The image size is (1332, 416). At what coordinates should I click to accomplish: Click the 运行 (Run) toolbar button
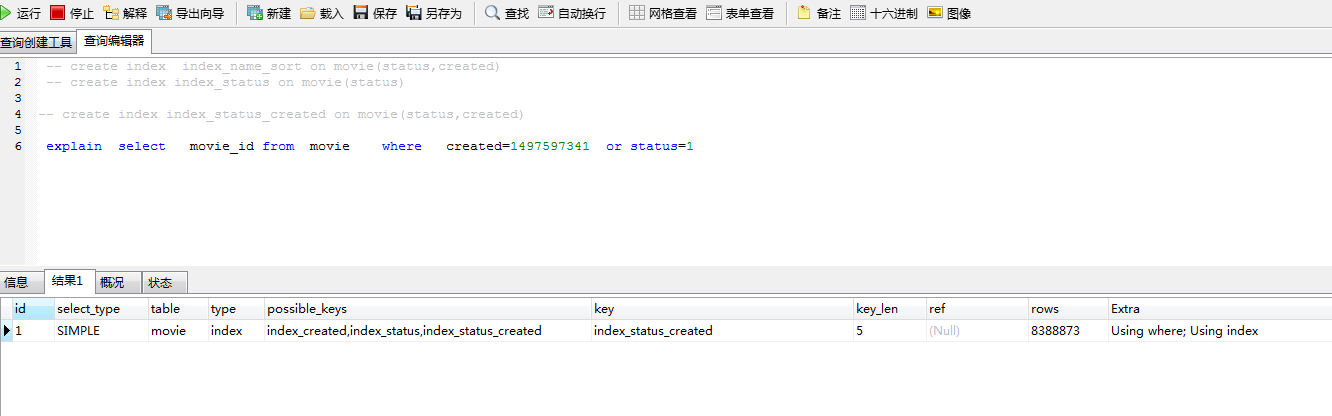pos(21,13)
